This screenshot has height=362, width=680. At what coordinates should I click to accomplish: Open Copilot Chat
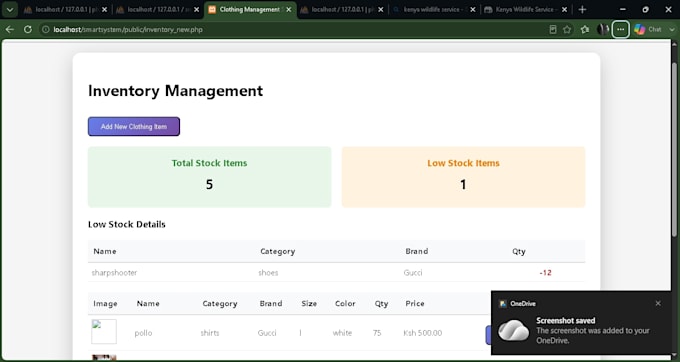[x=647, y=29]
